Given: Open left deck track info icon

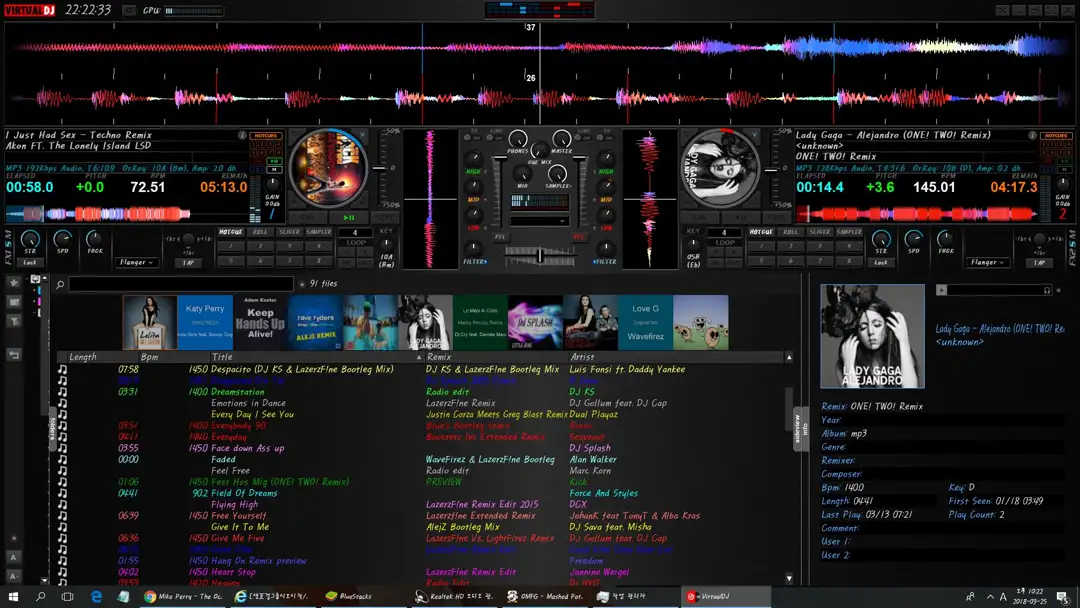Looking at the screenshot, I should click(x=242, y=136).
